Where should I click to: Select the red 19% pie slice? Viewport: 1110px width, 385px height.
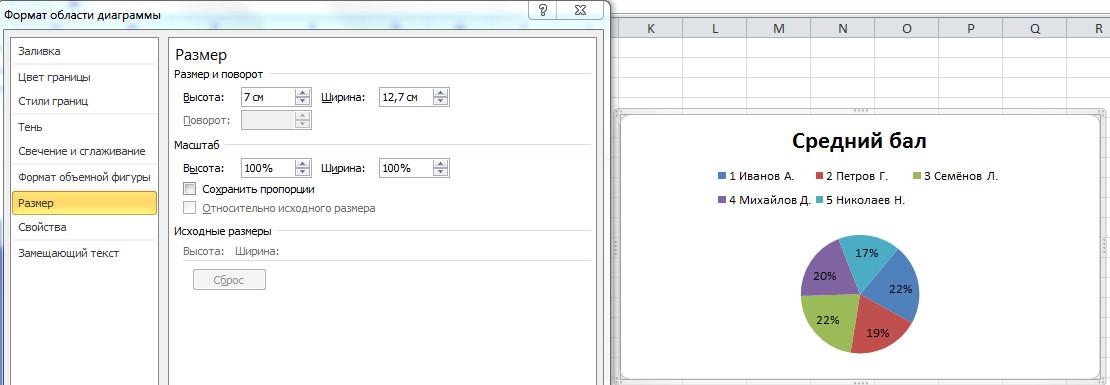(878, 332)
